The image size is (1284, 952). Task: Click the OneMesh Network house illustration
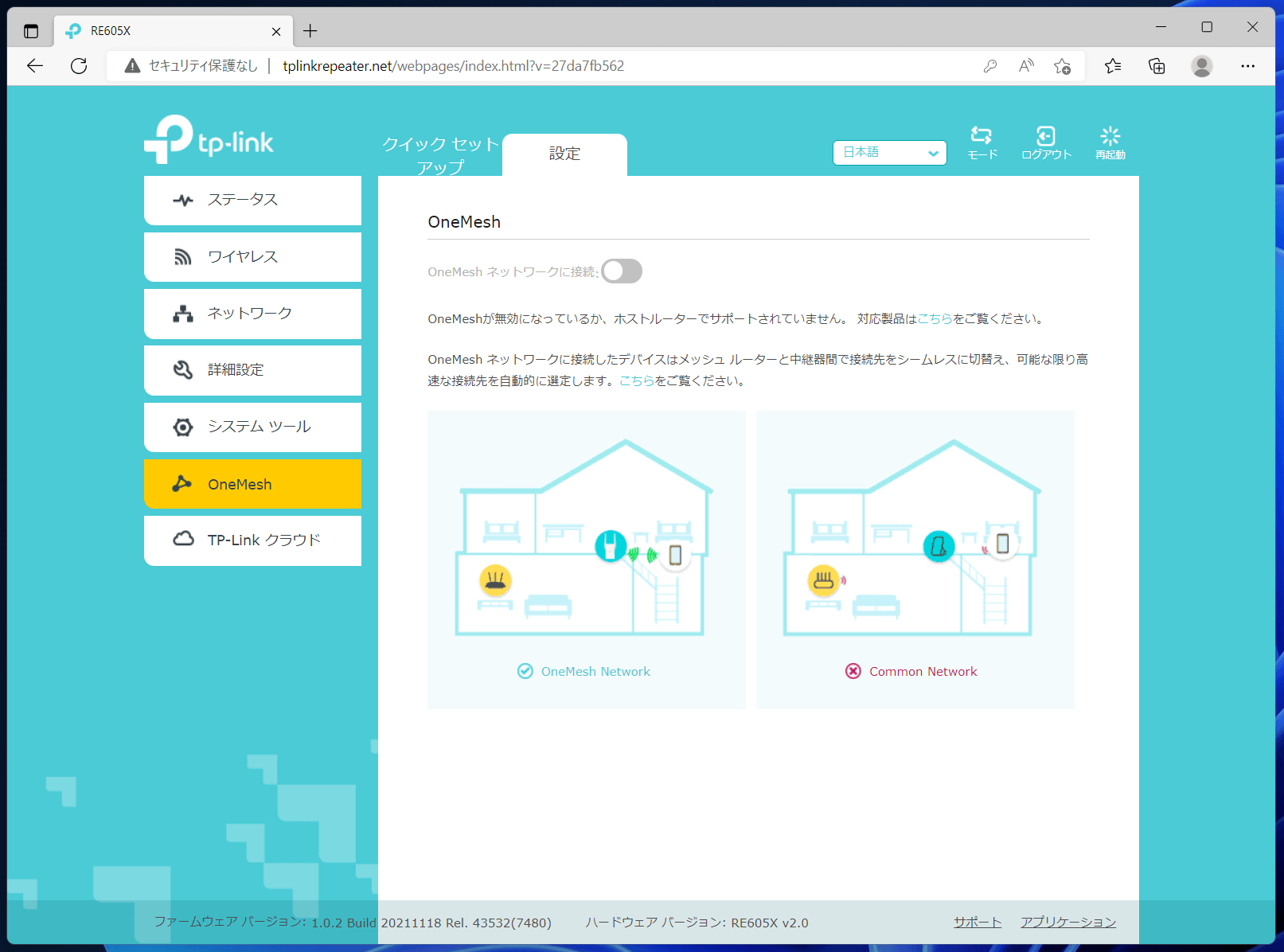tap(585, 538)
